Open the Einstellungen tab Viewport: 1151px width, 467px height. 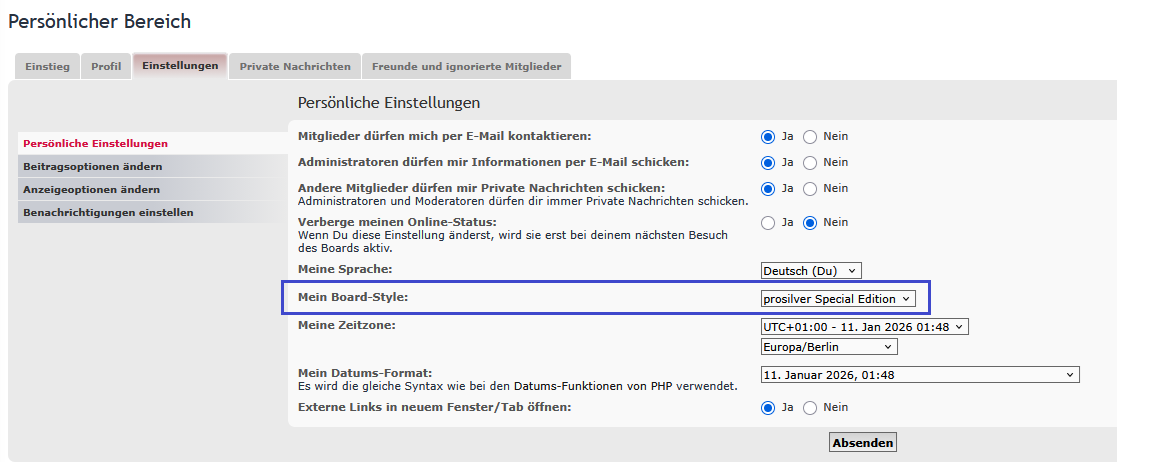pyautogui.click(x=180, y=65)
